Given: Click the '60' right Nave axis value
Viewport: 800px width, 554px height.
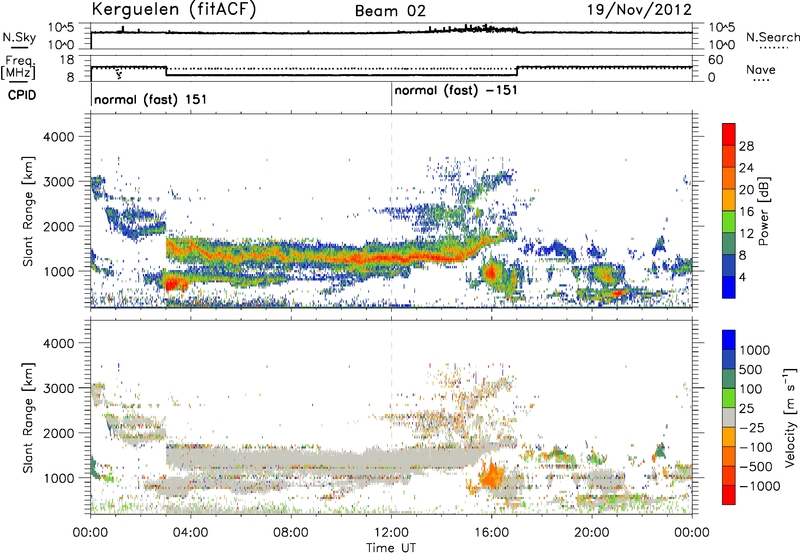Looking at the screenshot, I should pos(715,60).
